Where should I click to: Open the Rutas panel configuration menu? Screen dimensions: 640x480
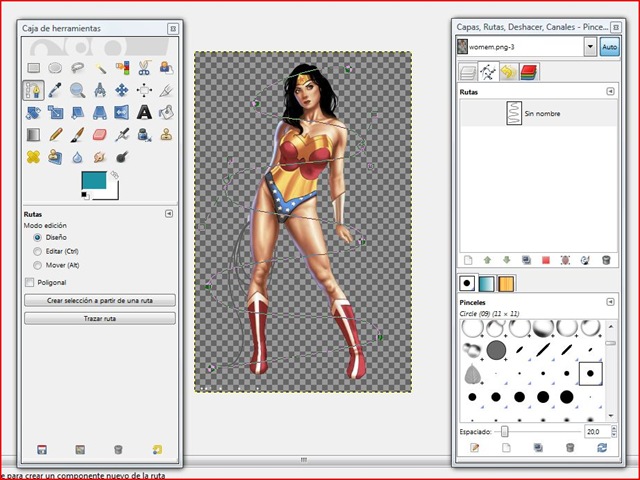(x=609, y=91)
